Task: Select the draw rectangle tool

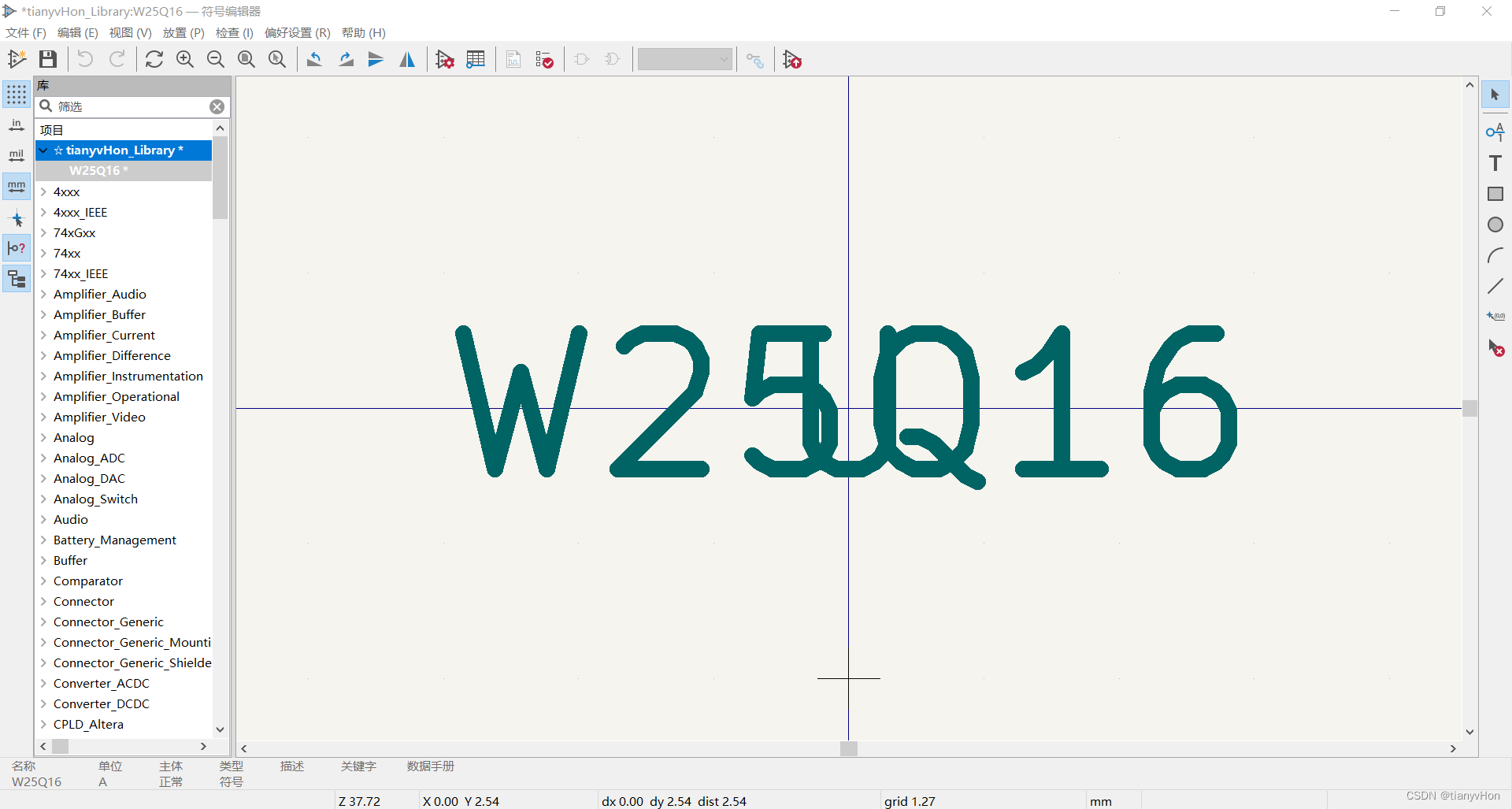Action: (1495, 194)
